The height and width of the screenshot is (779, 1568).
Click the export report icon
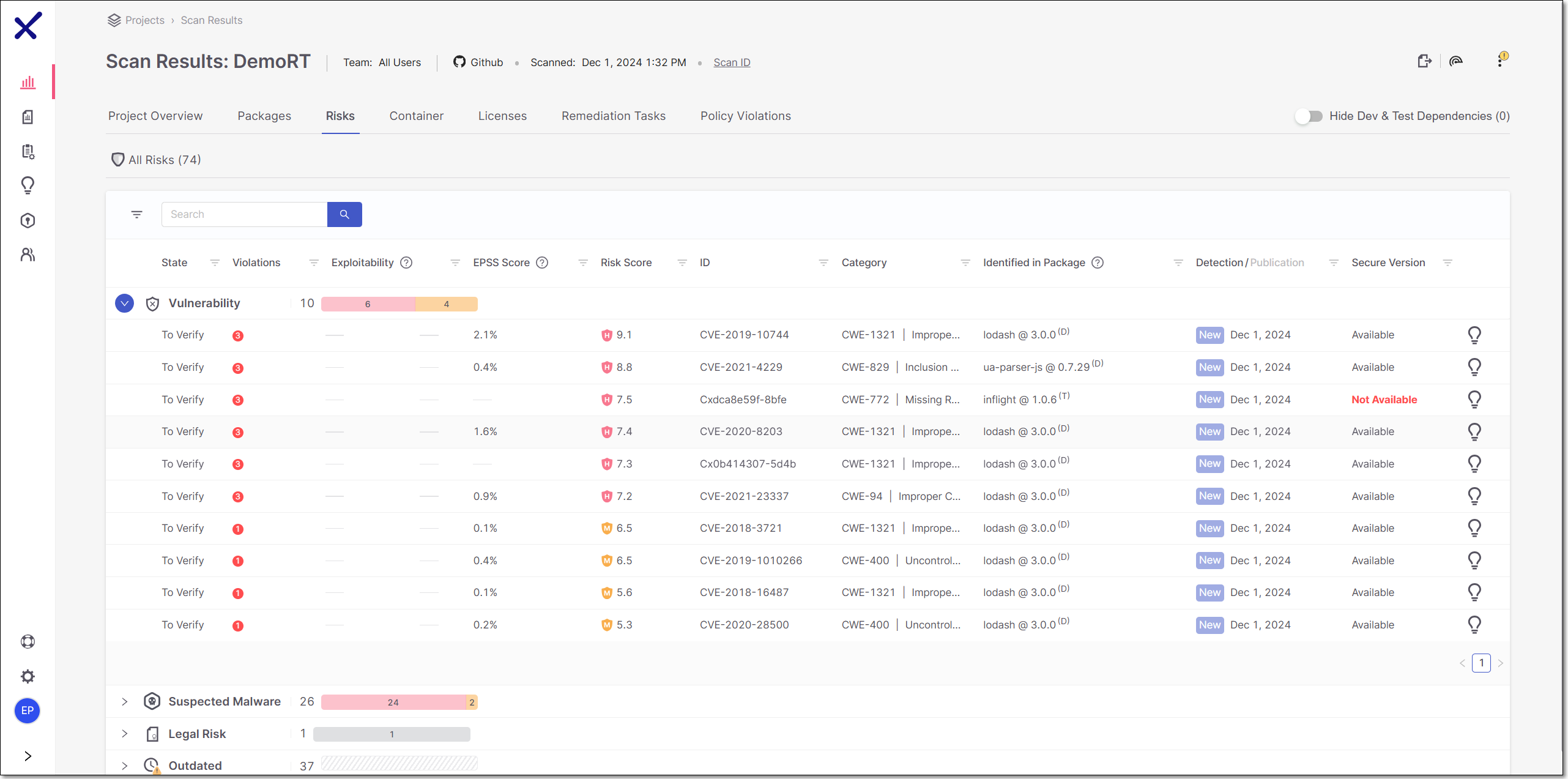tap(1424, 61)
